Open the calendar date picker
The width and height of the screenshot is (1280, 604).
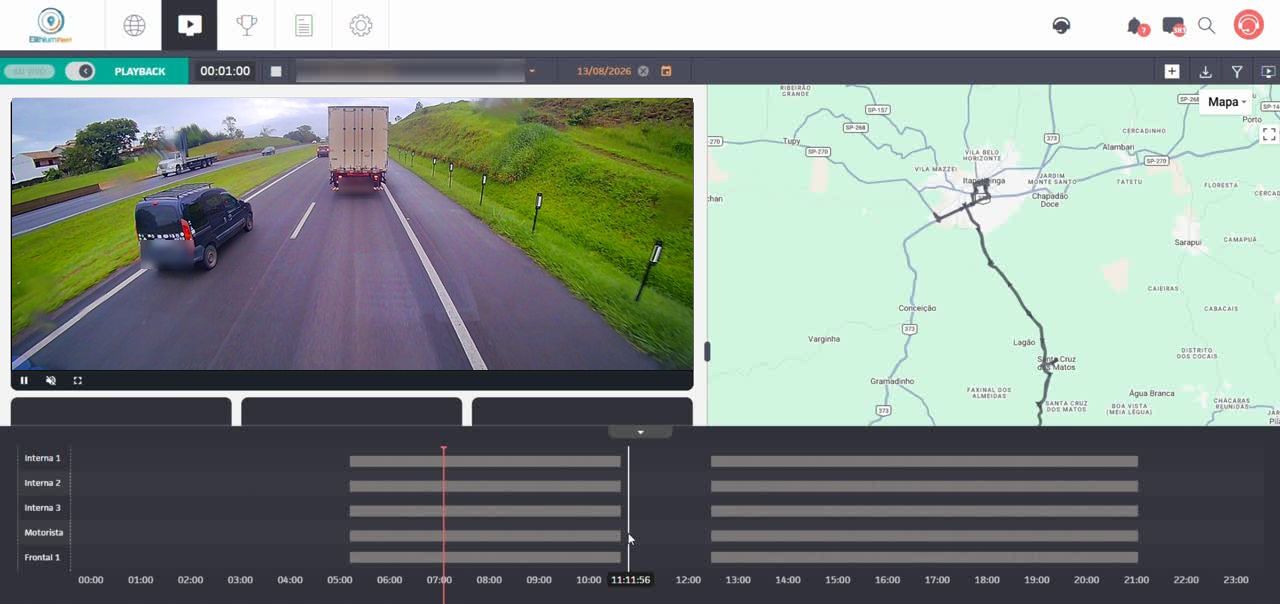tap(666, 71)
